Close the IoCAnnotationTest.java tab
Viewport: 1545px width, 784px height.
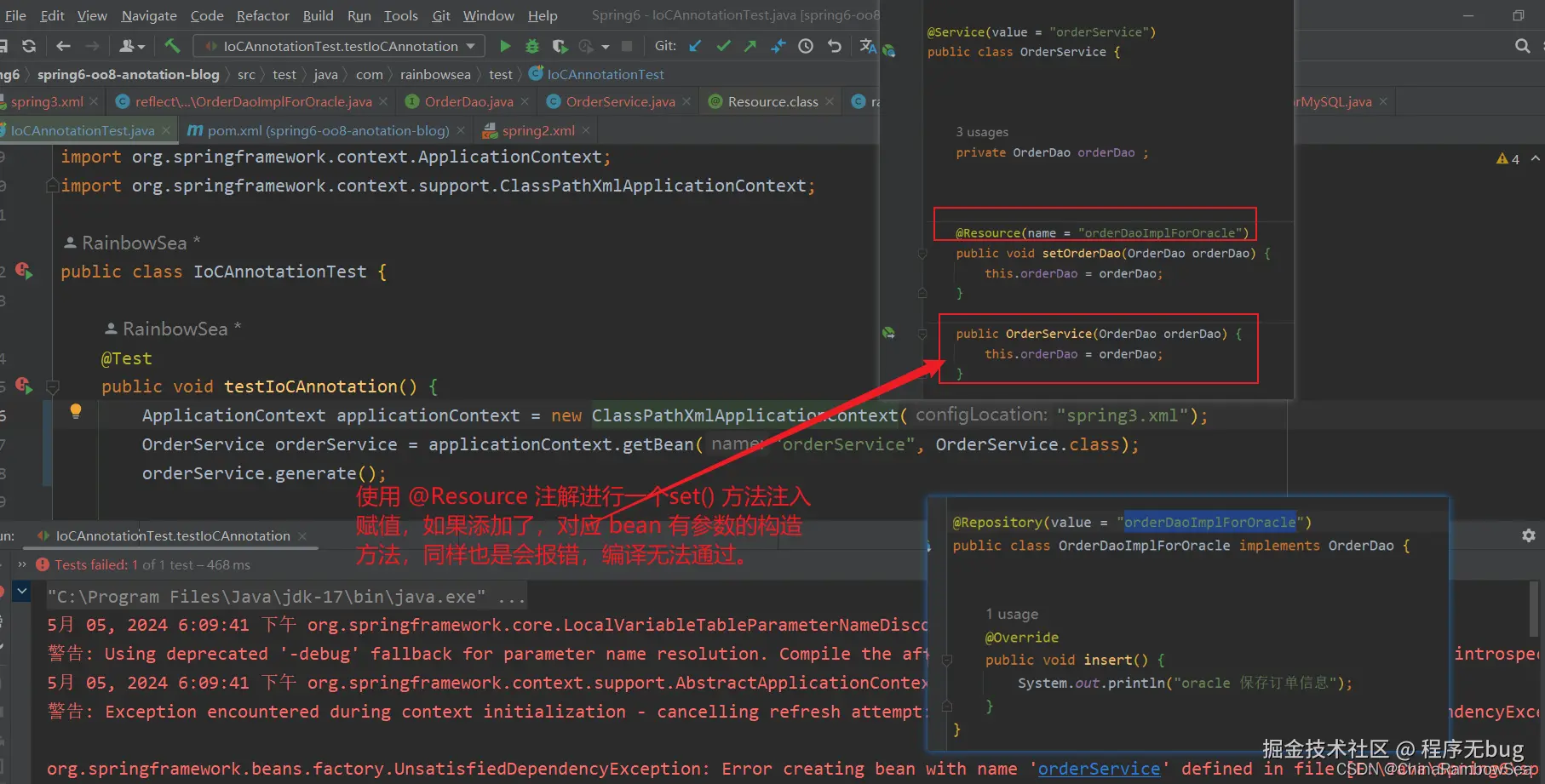pos(166,130)
